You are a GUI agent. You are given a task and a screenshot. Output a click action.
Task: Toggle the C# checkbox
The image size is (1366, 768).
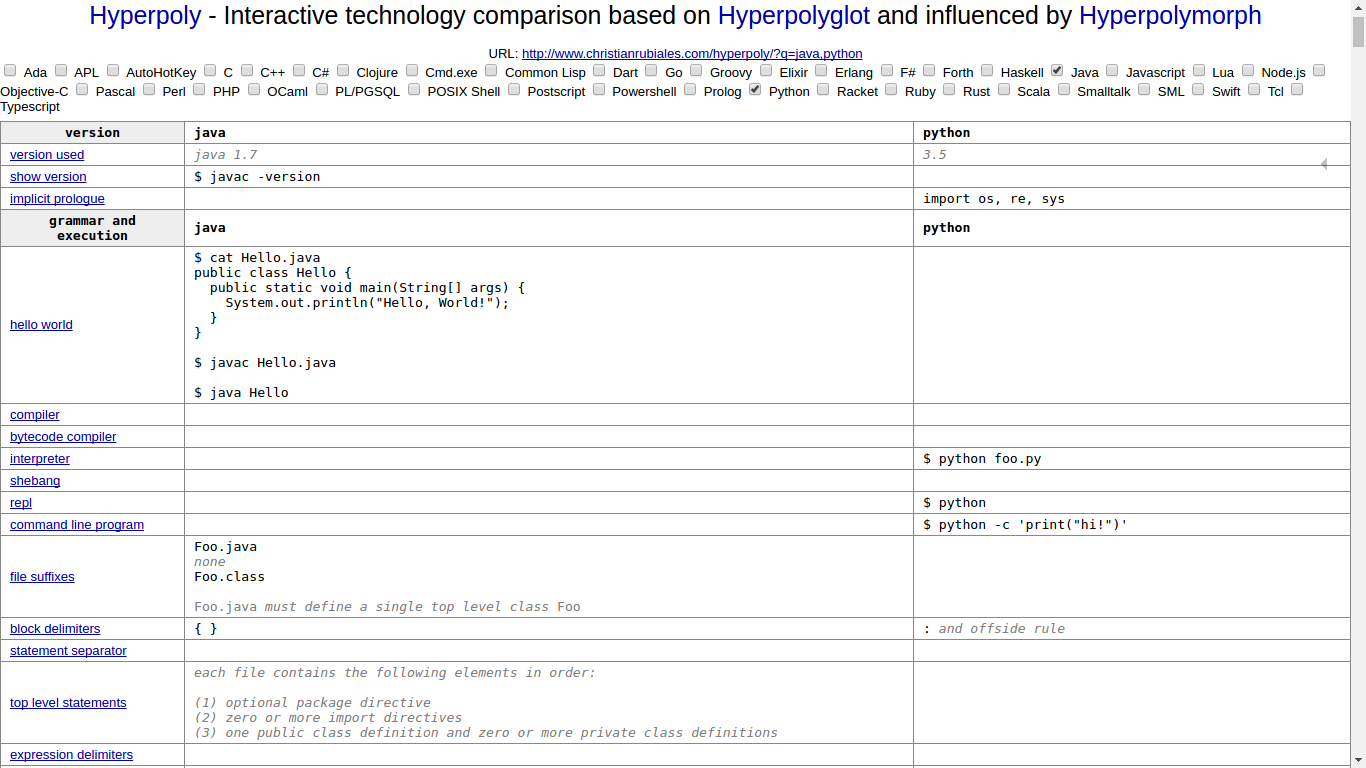299,70
